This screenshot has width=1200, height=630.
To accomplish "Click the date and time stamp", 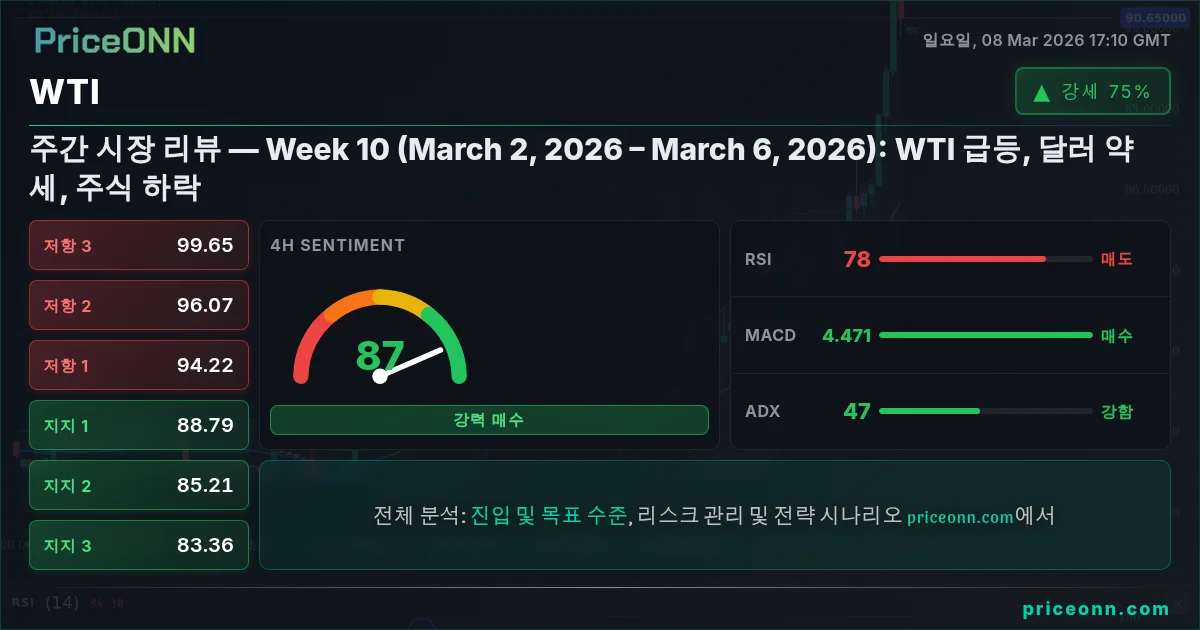I will (x=1046, y=40).
